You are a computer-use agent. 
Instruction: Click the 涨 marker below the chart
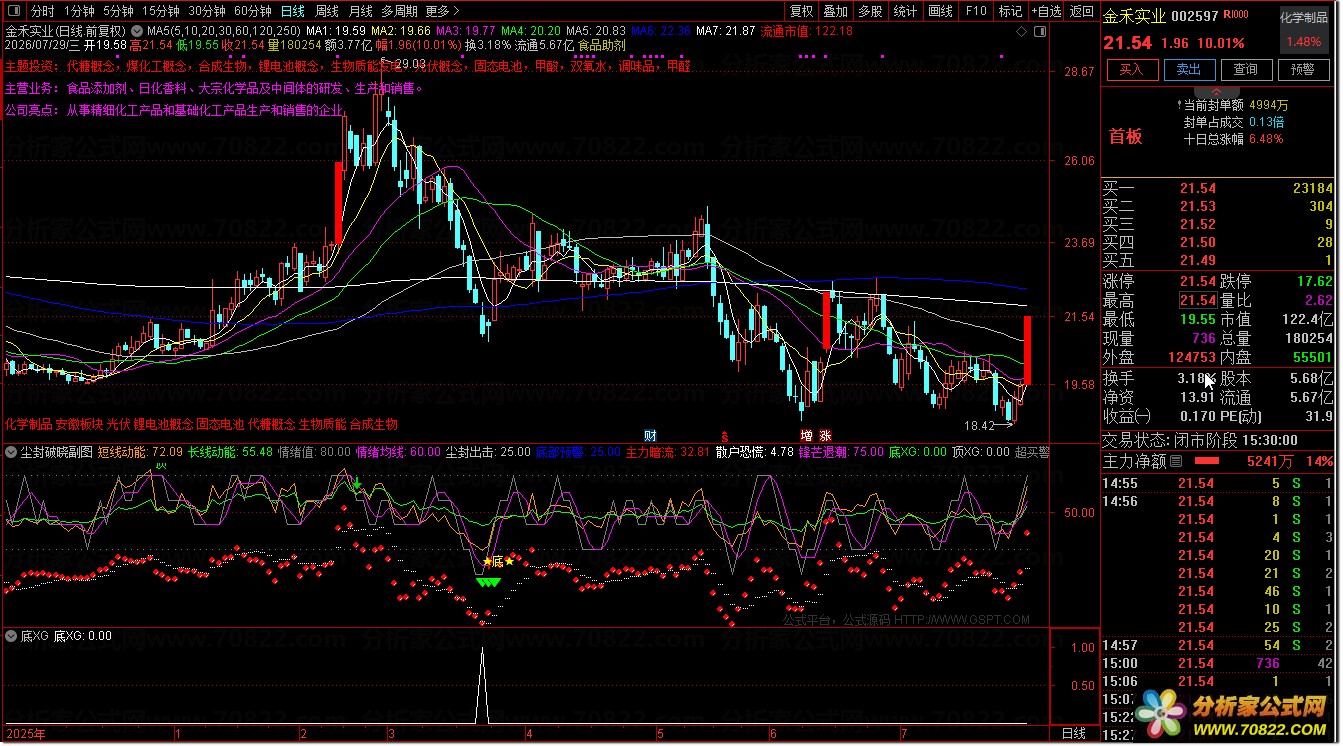[825, 435]
